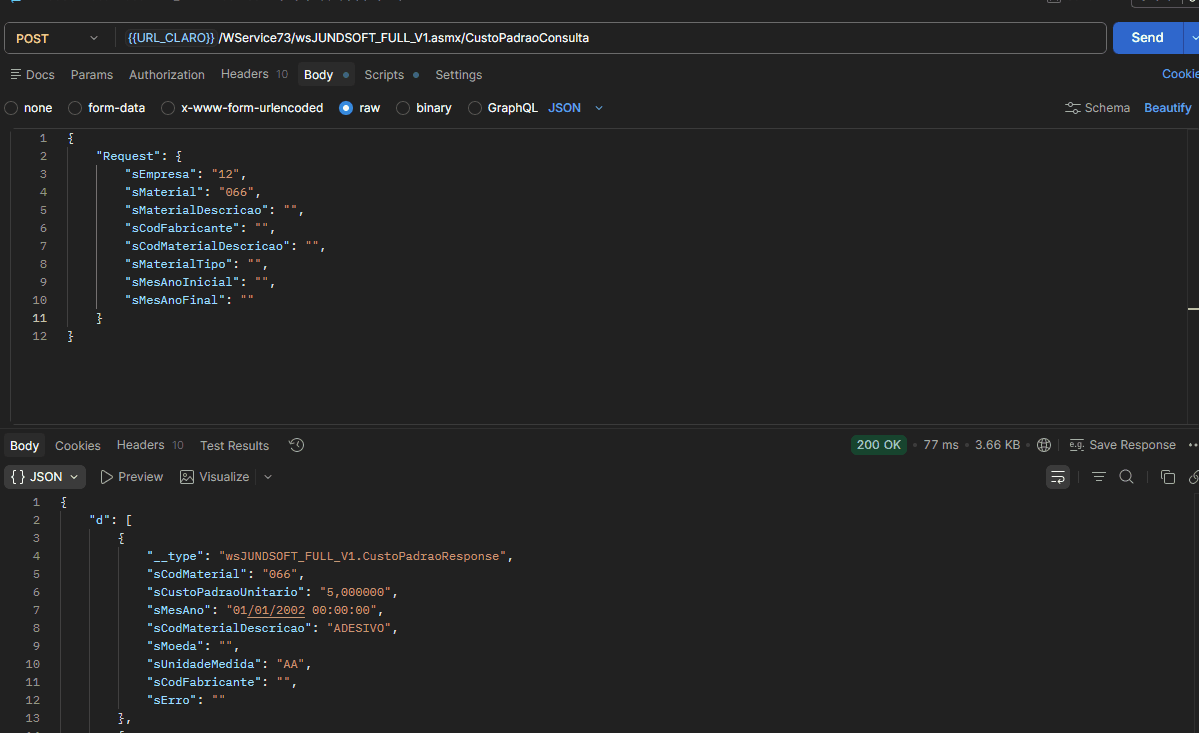
Task: Open the Scripts tab
Action: (x=391, y=74)
